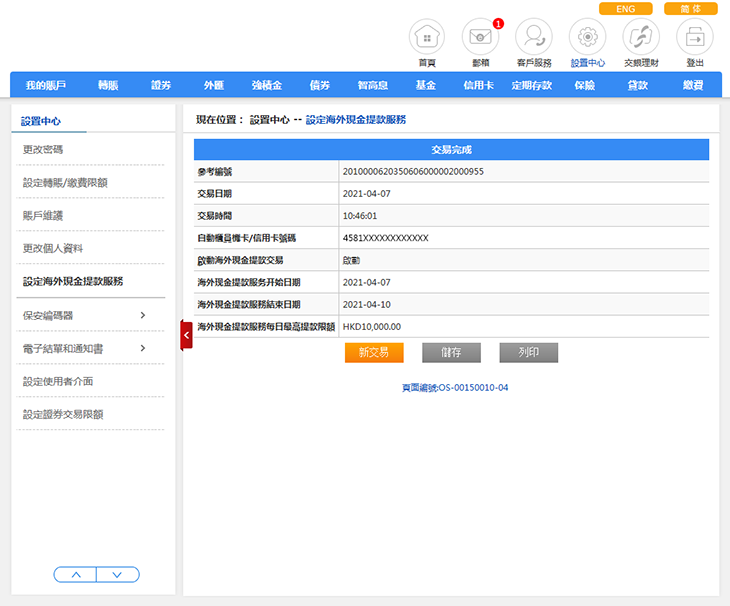Switch to 簡体 simplified Chinese
The image size is (730, 606).
click(x=690, y=9)
